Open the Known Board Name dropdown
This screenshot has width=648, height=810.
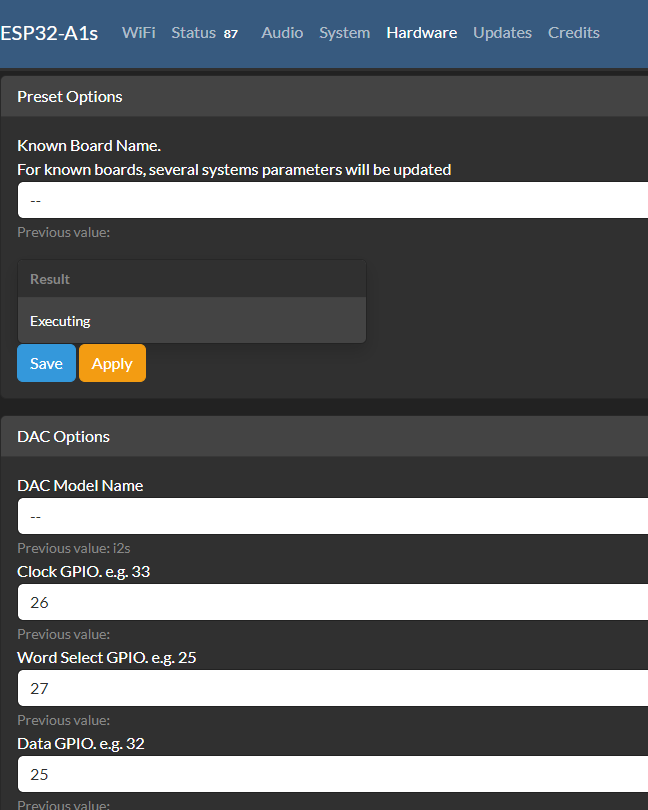[x=332, y=200]
